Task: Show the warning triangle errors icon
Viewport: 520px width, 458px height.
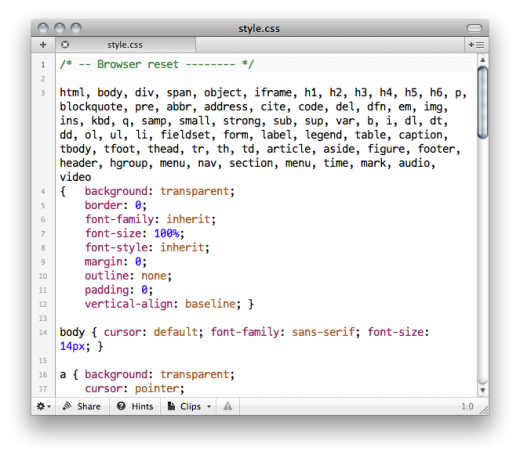Action: (228, 406)
